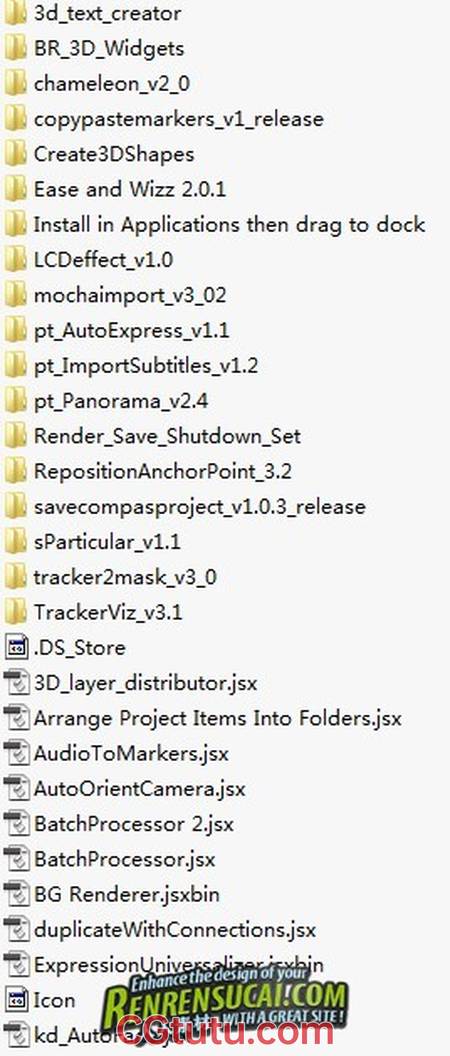
Task: Select the BG Renderer.jsxbin file icon
Action: tap(15, 894)
